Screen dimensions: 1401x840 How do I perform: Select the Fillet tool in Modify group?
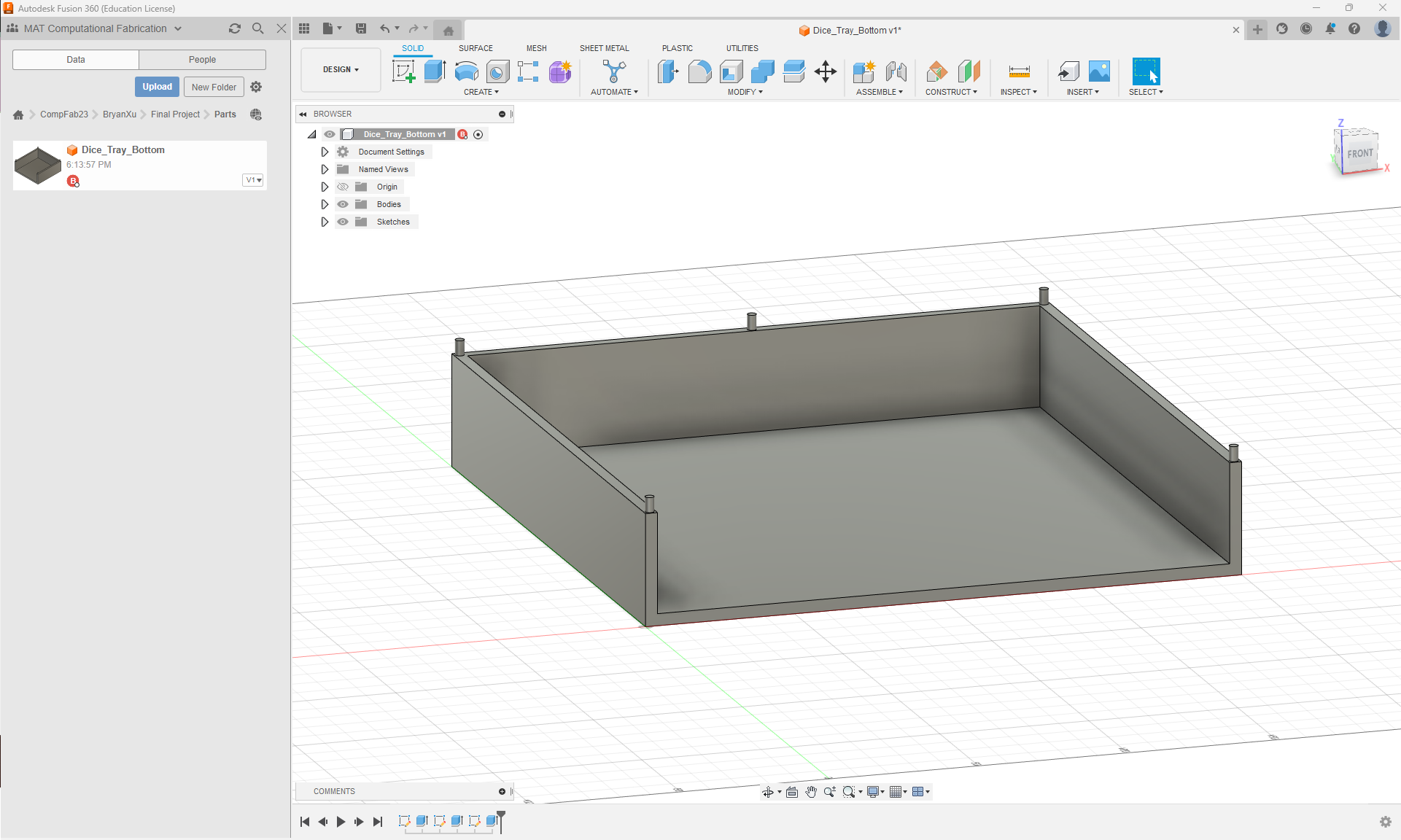pyautogui.click(x=699, y=71)
